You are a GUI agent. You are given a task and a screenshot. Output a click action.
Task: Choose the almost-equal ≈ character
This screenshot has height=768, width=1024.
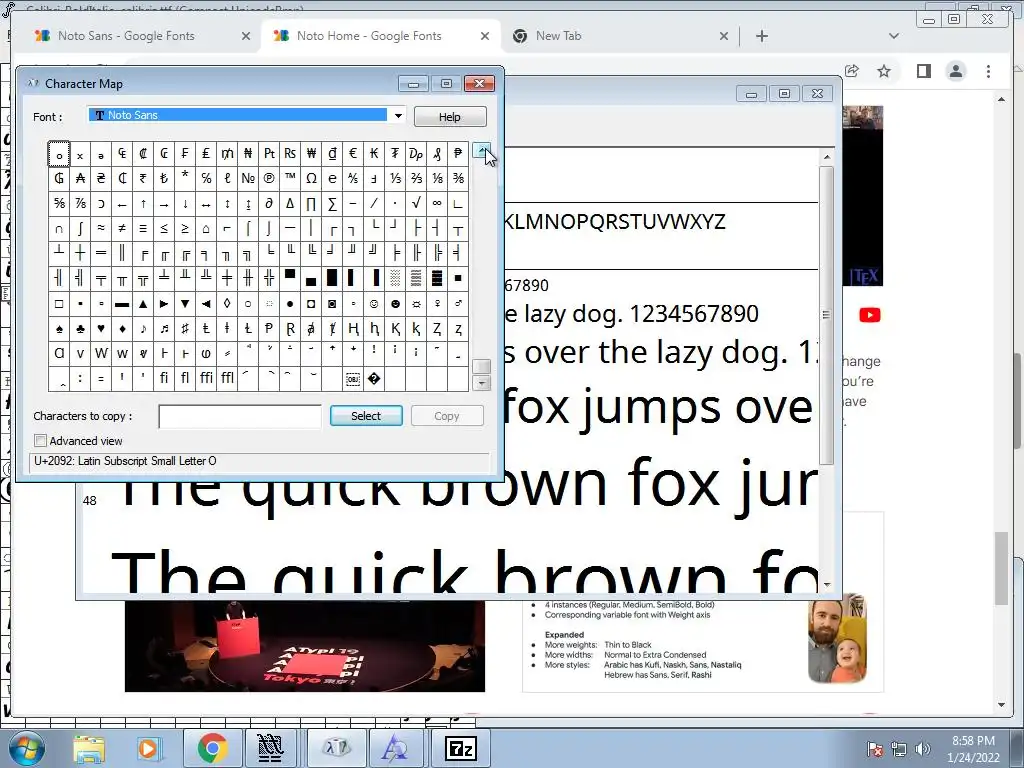click(x=101, y=229)
